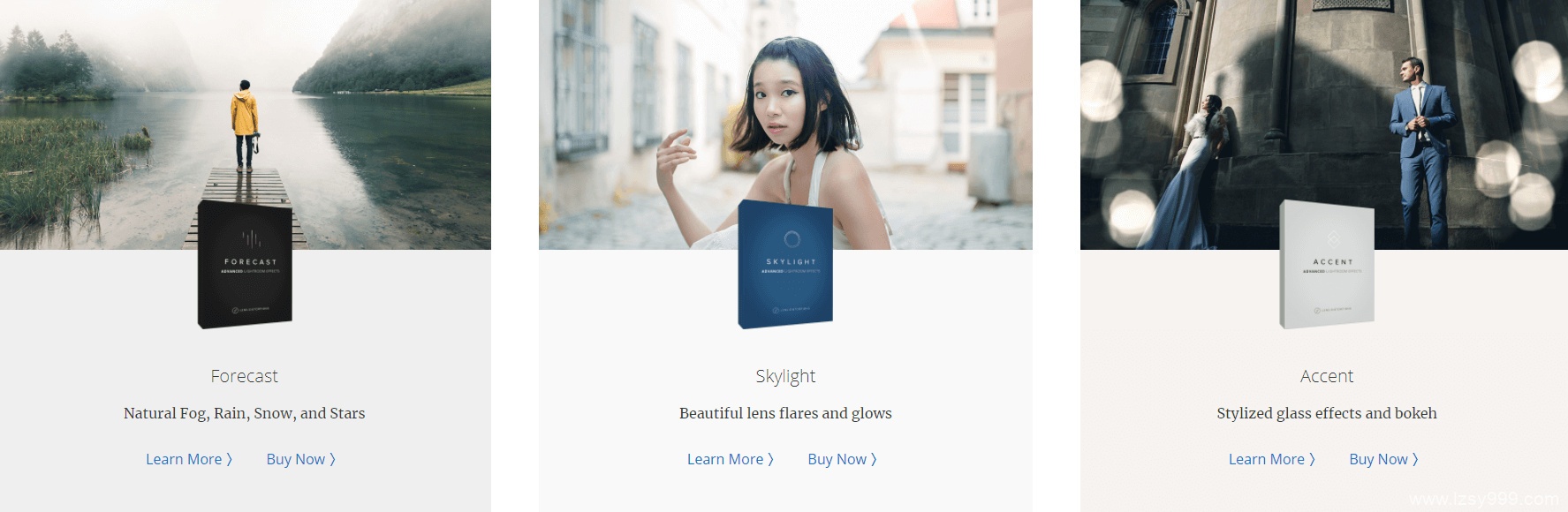Open Learn More for Skylight
This screenshot has width=1568, height=512.
pyautogui.click(x=731, y=459)
